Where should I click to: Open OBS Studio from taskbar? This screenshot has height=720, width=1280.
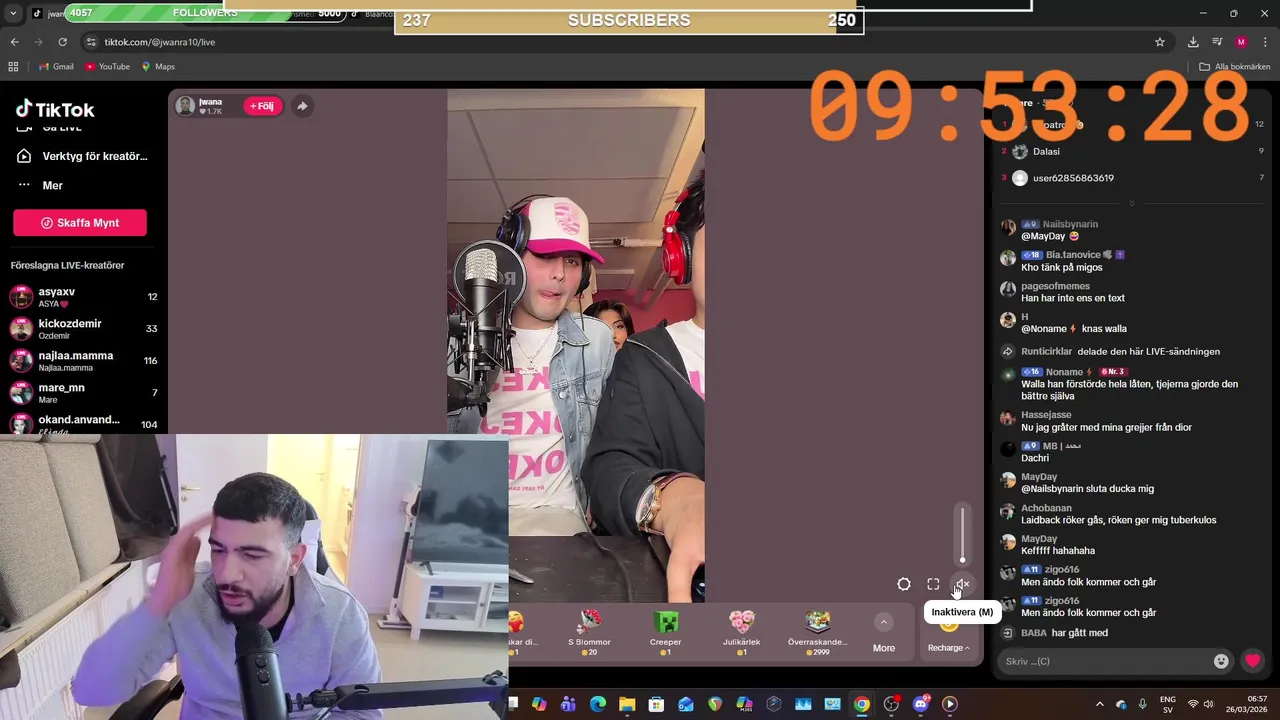pos(891,704)
